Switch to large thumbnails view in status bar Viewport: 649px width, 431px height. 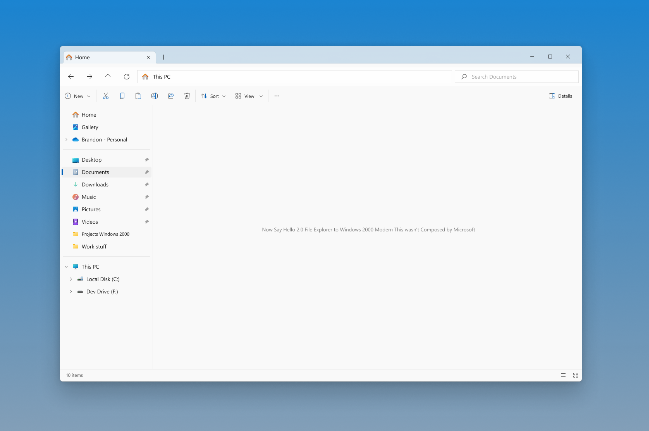point(575,375)
